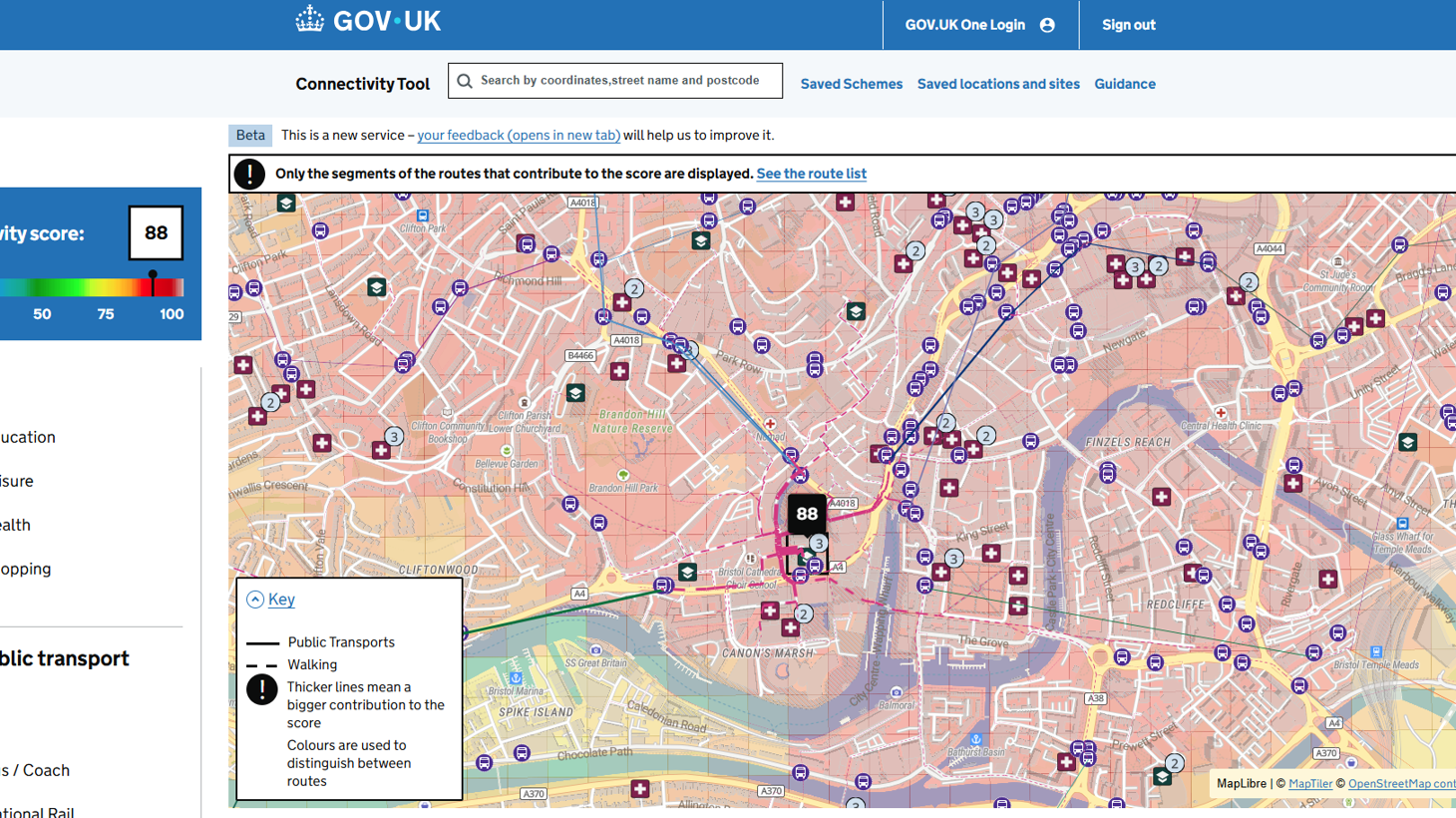
Task: Click the Beta phase tag
Action: click(x=250, y=136)
